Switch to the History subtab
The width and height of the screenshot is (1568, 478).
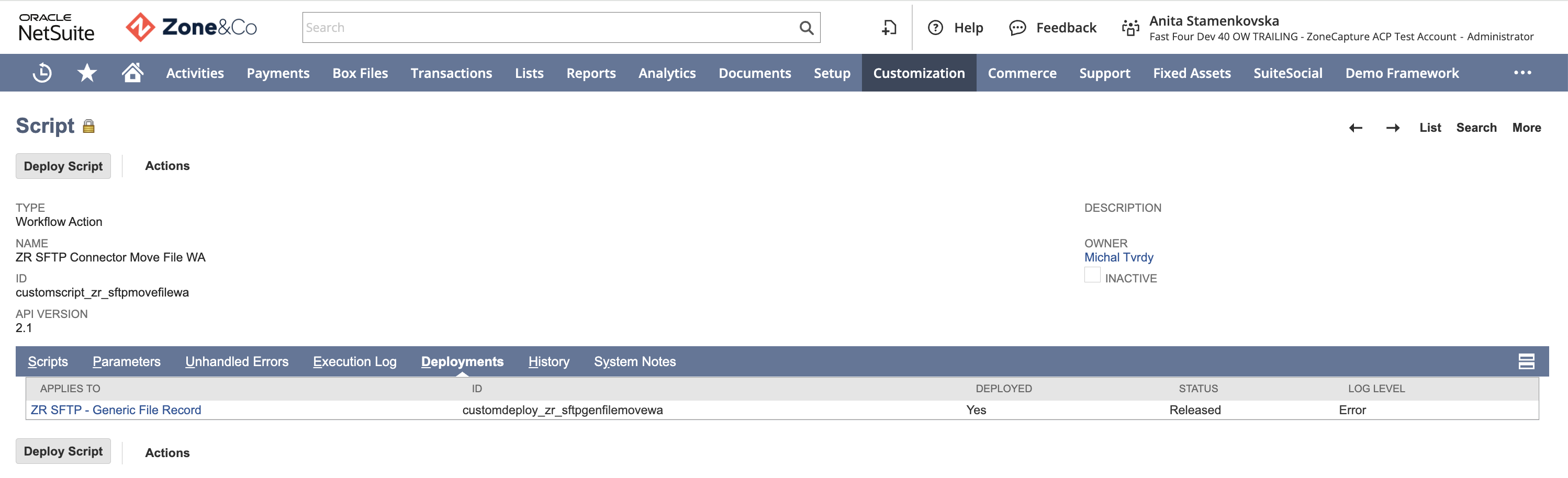[549, 362]
